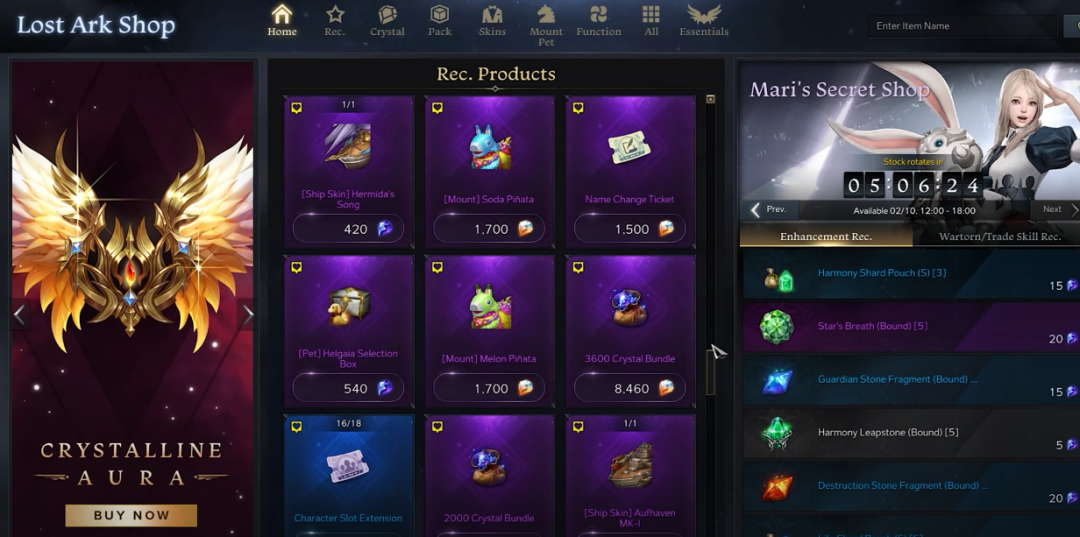This screenshot has width=1080, height=537.
Task: Click scrollbar up arrow in Rec. Products
Action: click(710, 99)
